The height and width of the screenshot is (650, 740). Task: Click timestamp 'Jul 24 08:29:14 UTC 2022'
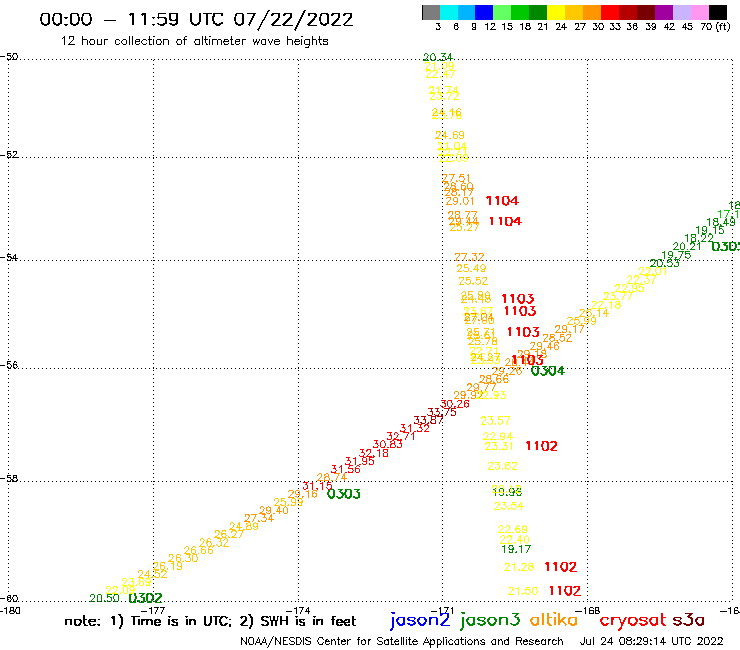[651, 642]
